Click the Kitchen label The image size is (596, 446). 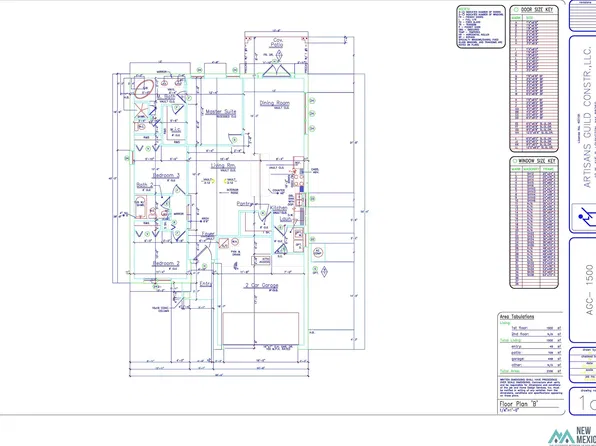(279, 208)
